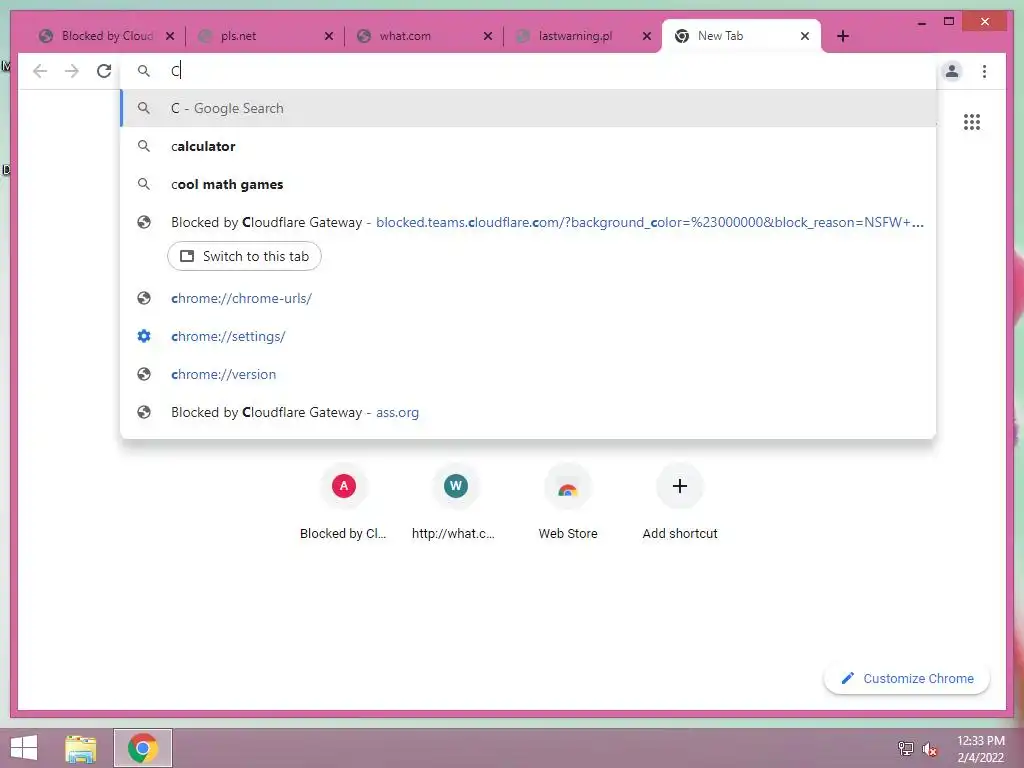The image size is (1024, 768).
Task: Click the Customize Chrome button
Action: click(906, 679)
